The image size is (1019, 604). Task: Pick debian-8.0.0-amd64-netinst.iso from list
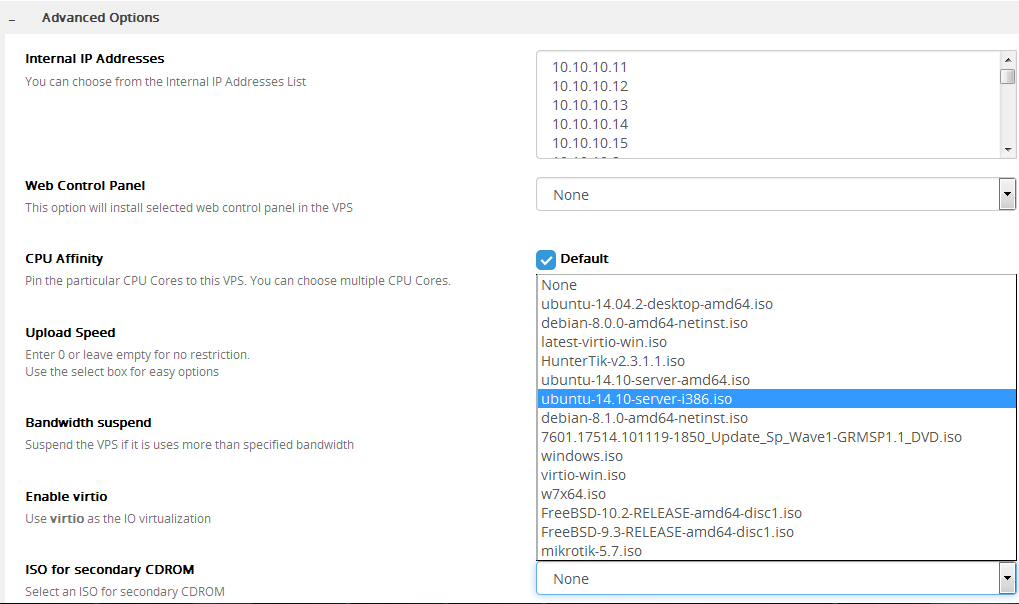644,323
